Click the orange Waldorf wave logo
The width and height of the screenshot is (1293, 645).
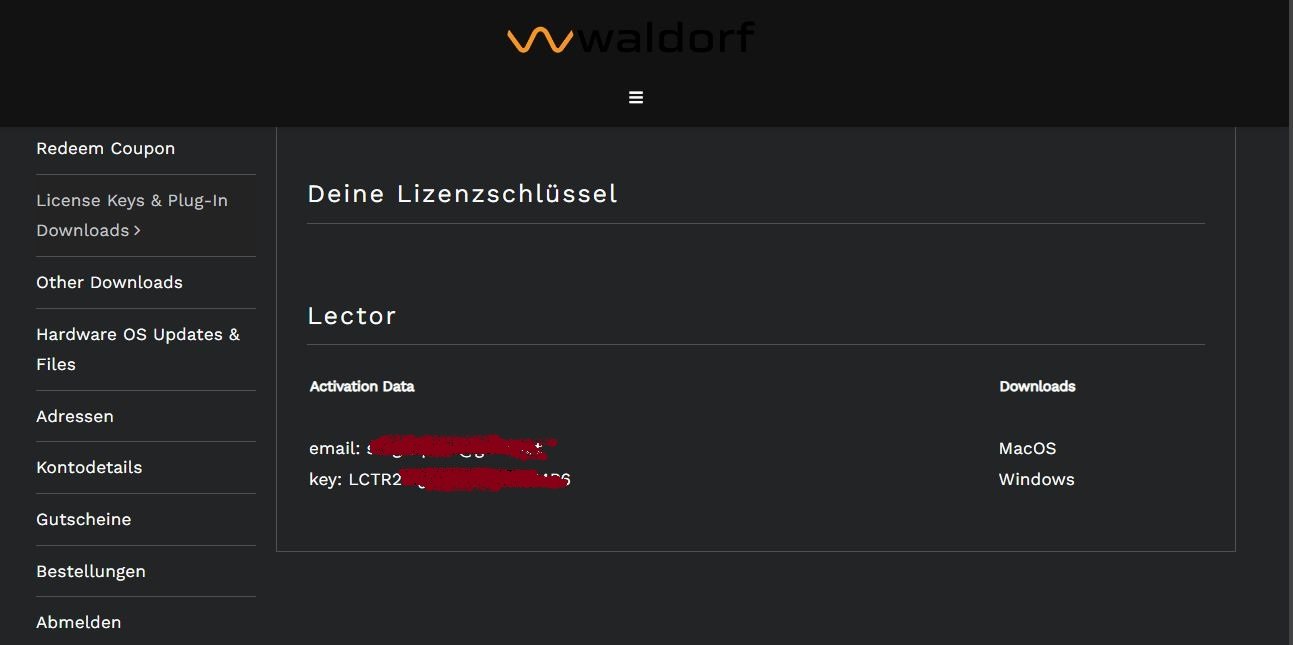click(x=539, y=40)
